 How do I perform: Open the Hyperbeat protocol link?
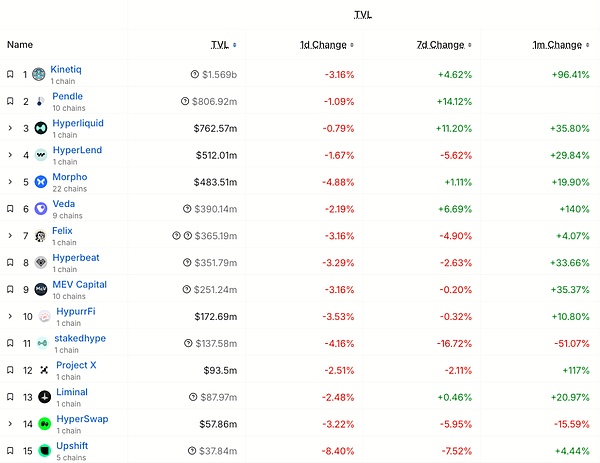[75, 257]
